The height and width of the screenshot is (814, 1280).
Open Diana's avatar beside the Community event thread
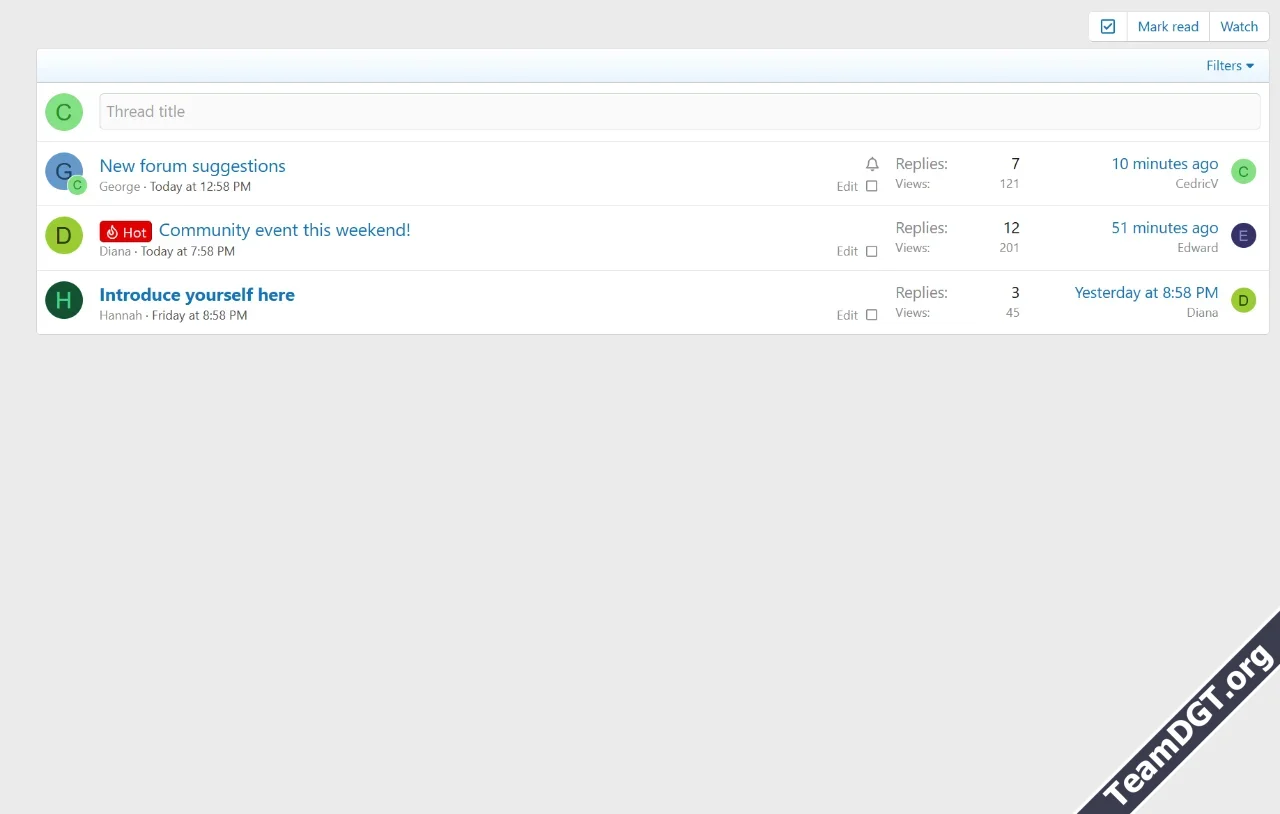[64, 236]
